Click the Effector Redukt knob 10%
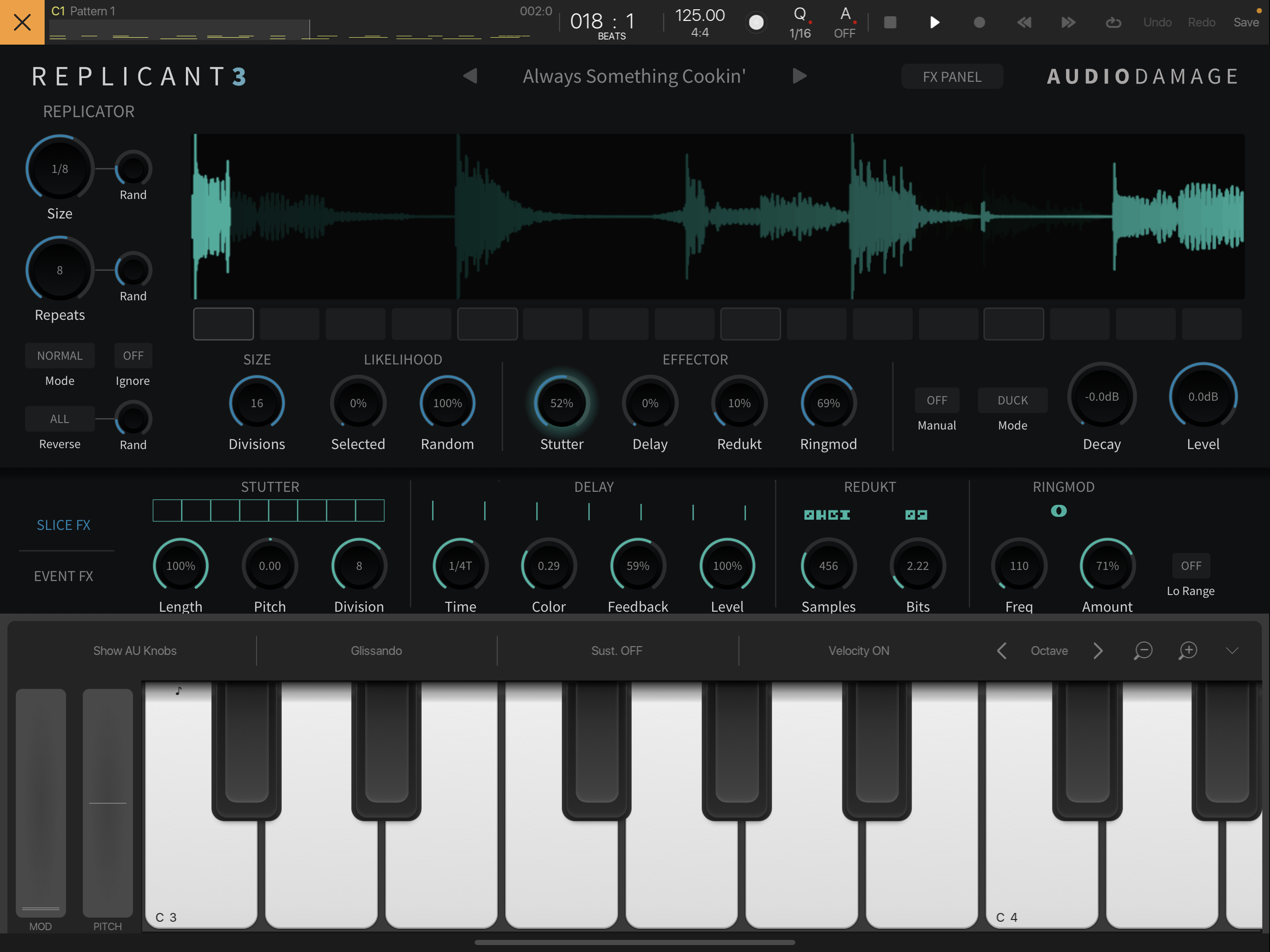1270x952 pixels. click(739, 403)
